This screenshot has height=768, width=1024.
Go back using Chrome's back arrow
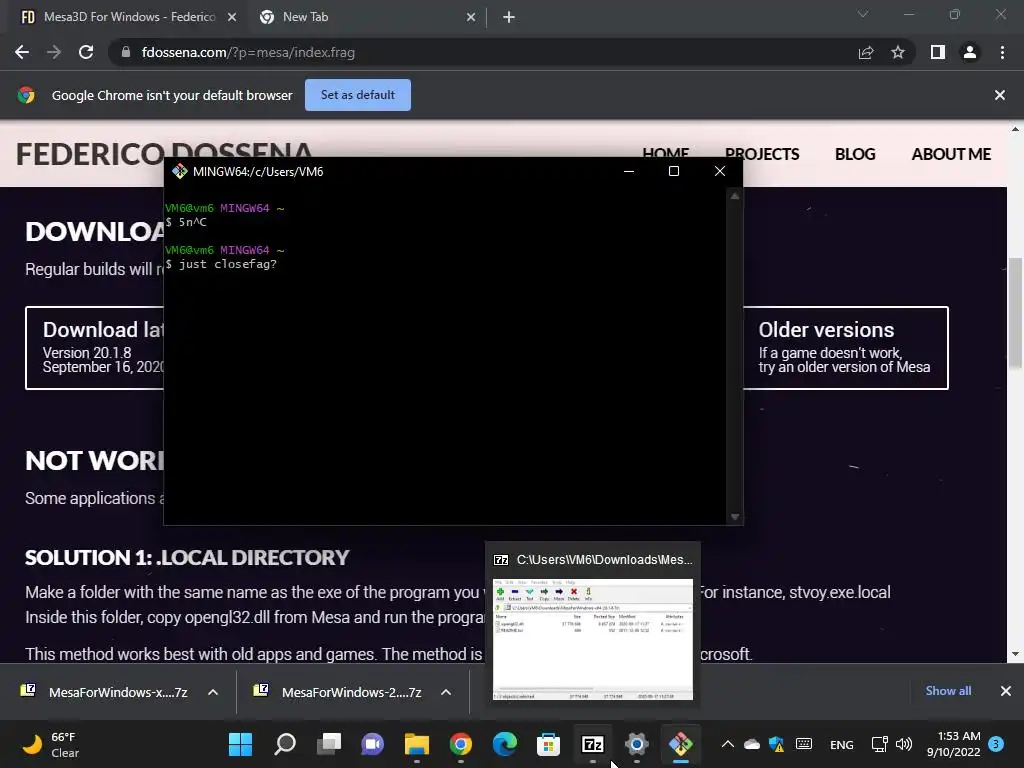22,52
